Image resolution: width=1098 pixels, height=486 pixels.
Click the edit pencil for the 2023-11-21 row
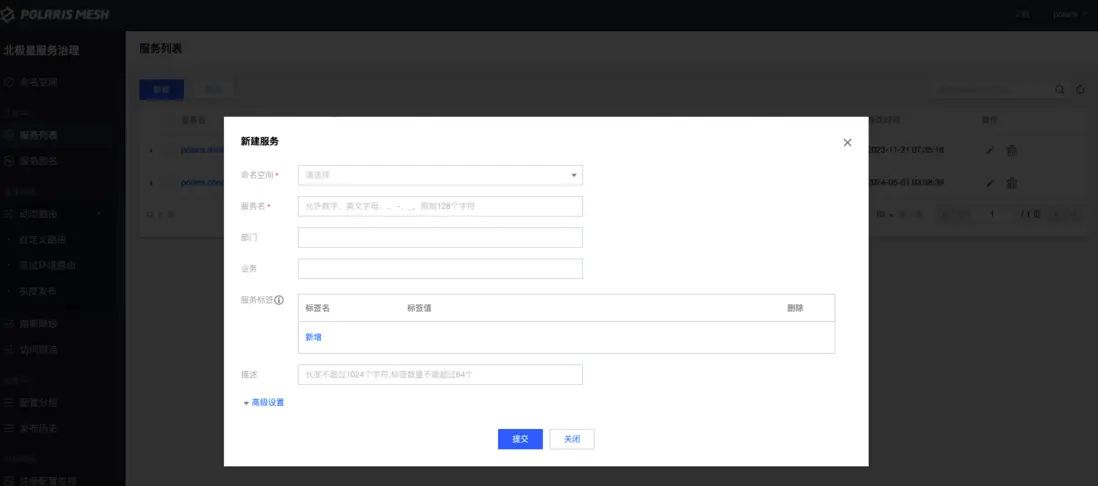[990, 150]
